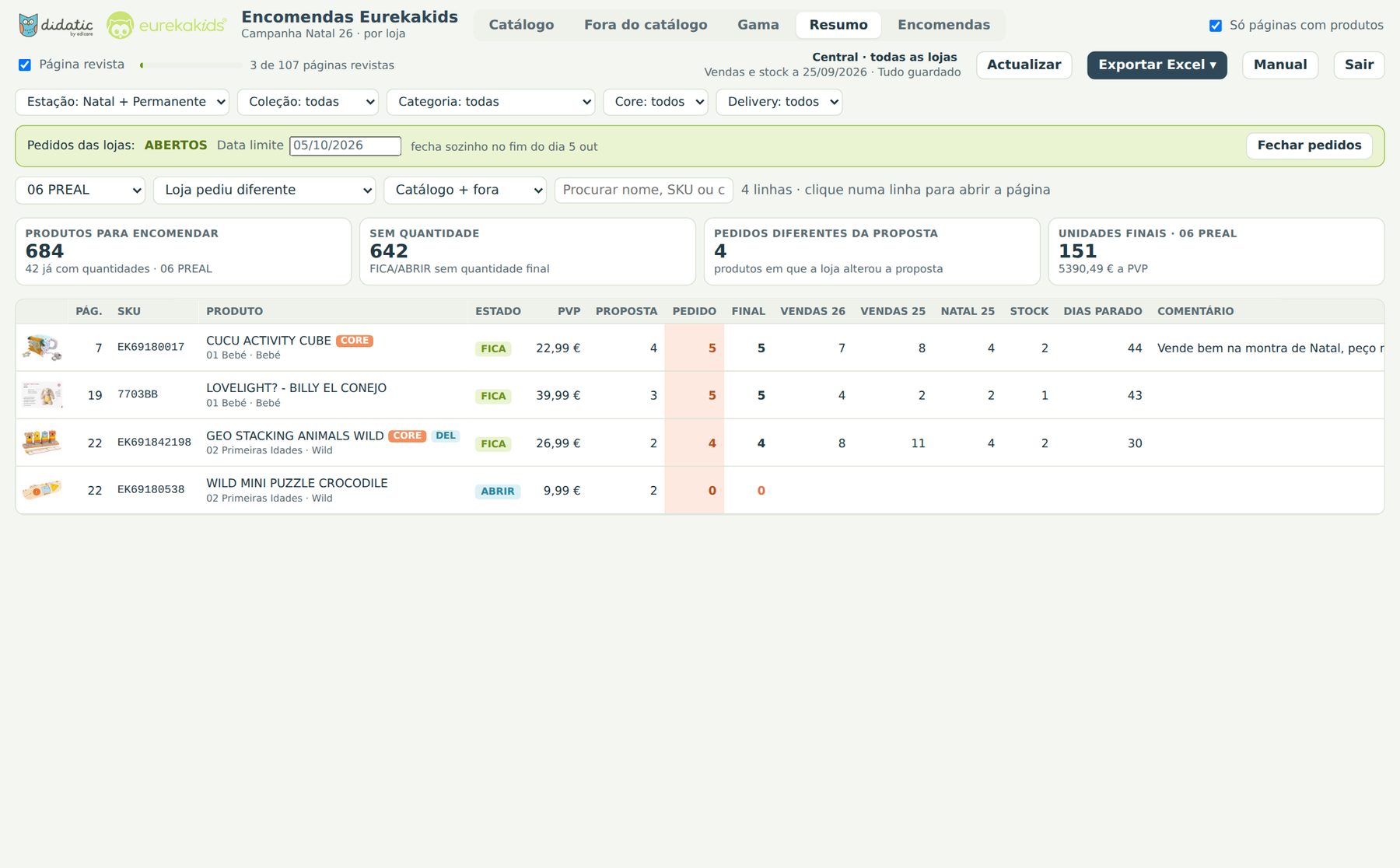The image size is (1400, 868).
Task: Open CUCU ACTIVITY CUBE product thumbnail
Action: click(x=42, y=348)
